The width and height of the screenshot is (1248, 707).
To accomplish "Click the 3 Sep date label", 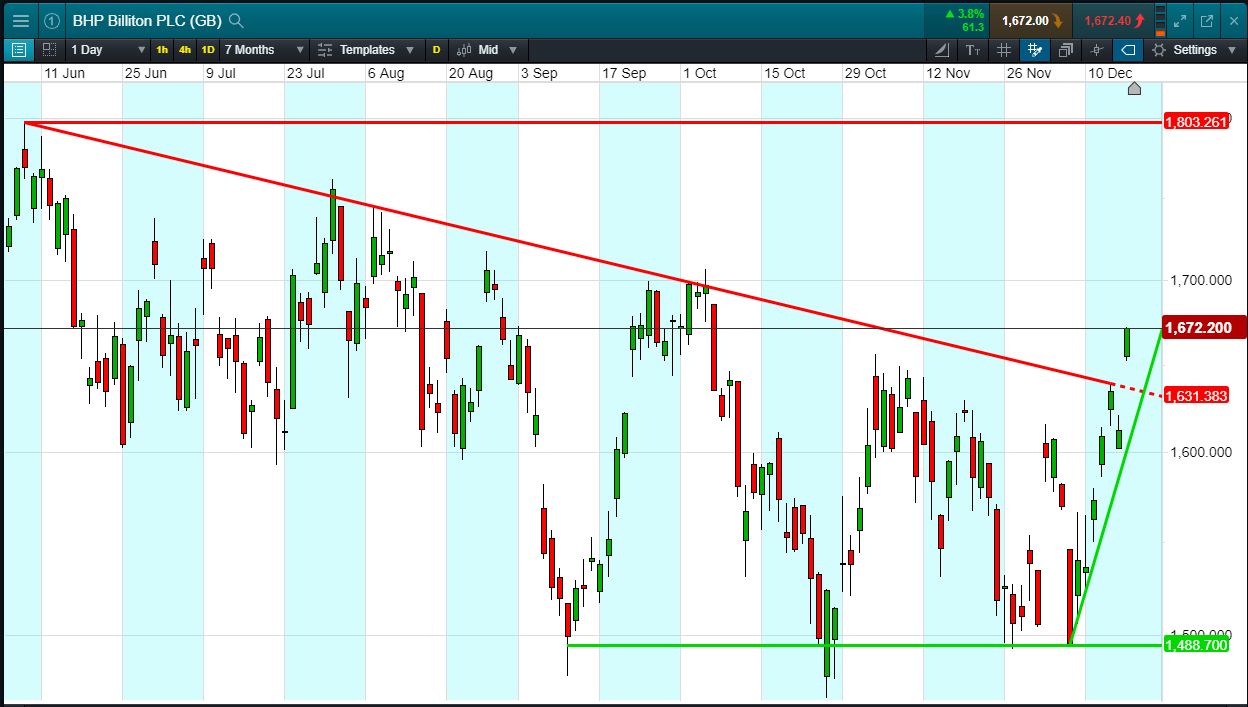I will coord(540,73).
